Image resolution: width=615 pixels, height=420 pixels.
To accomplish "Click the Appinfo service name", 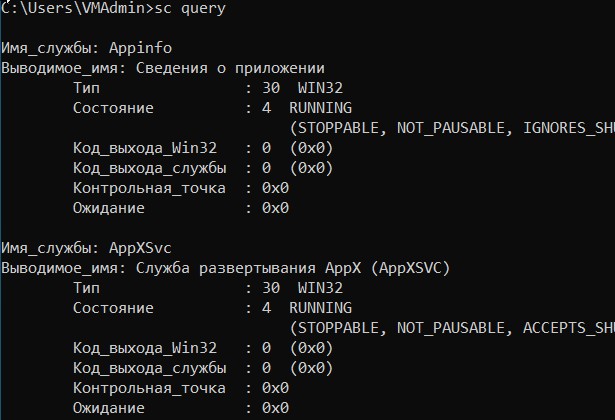I will [140, 48].
